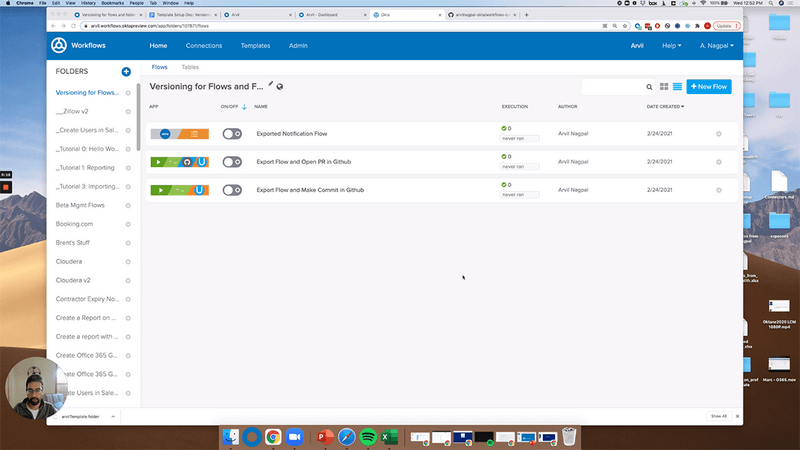The height and width of the screenshot is (450, 800).
Task: Open Templates in top navigation
Action: click(255, 46)
